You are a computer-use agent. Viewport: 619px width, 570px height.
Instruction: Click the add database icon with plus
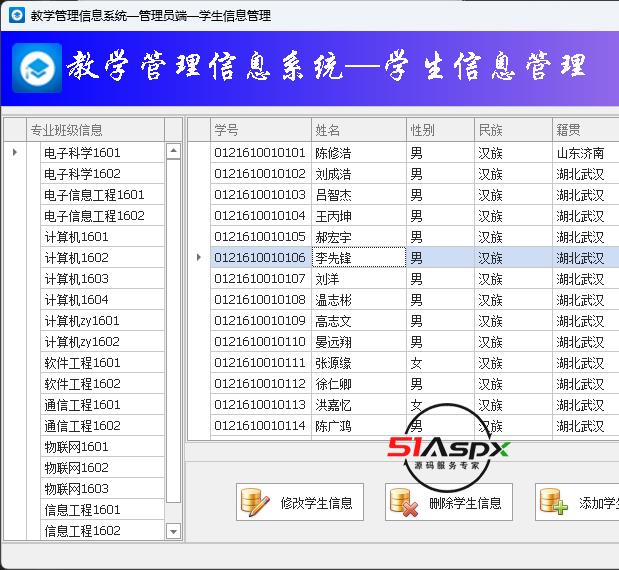(553, 501)
